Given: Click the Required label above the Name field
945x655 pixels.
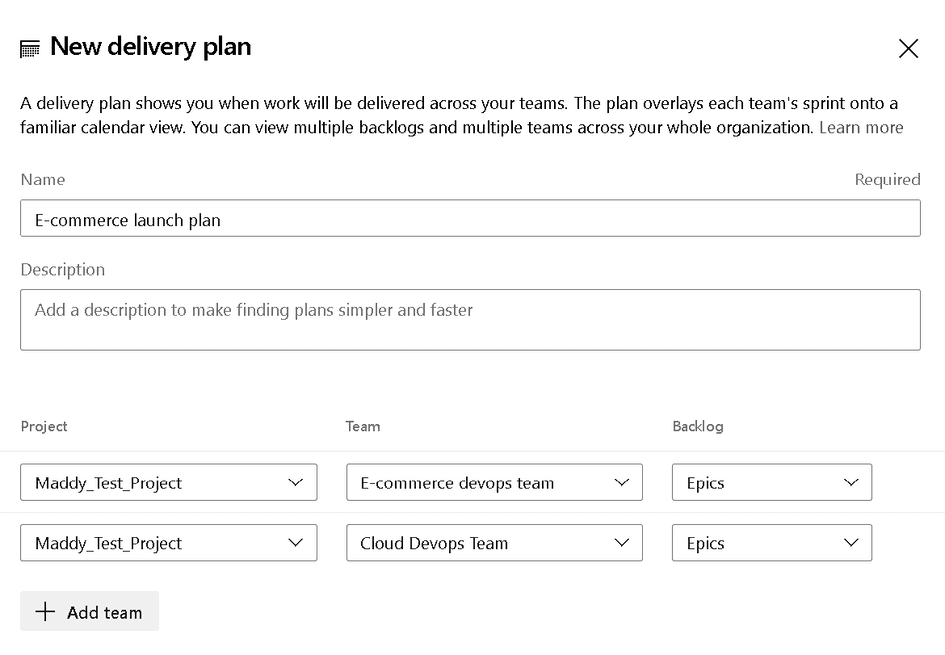Looking at the screenshot, I should click(888, 179).
